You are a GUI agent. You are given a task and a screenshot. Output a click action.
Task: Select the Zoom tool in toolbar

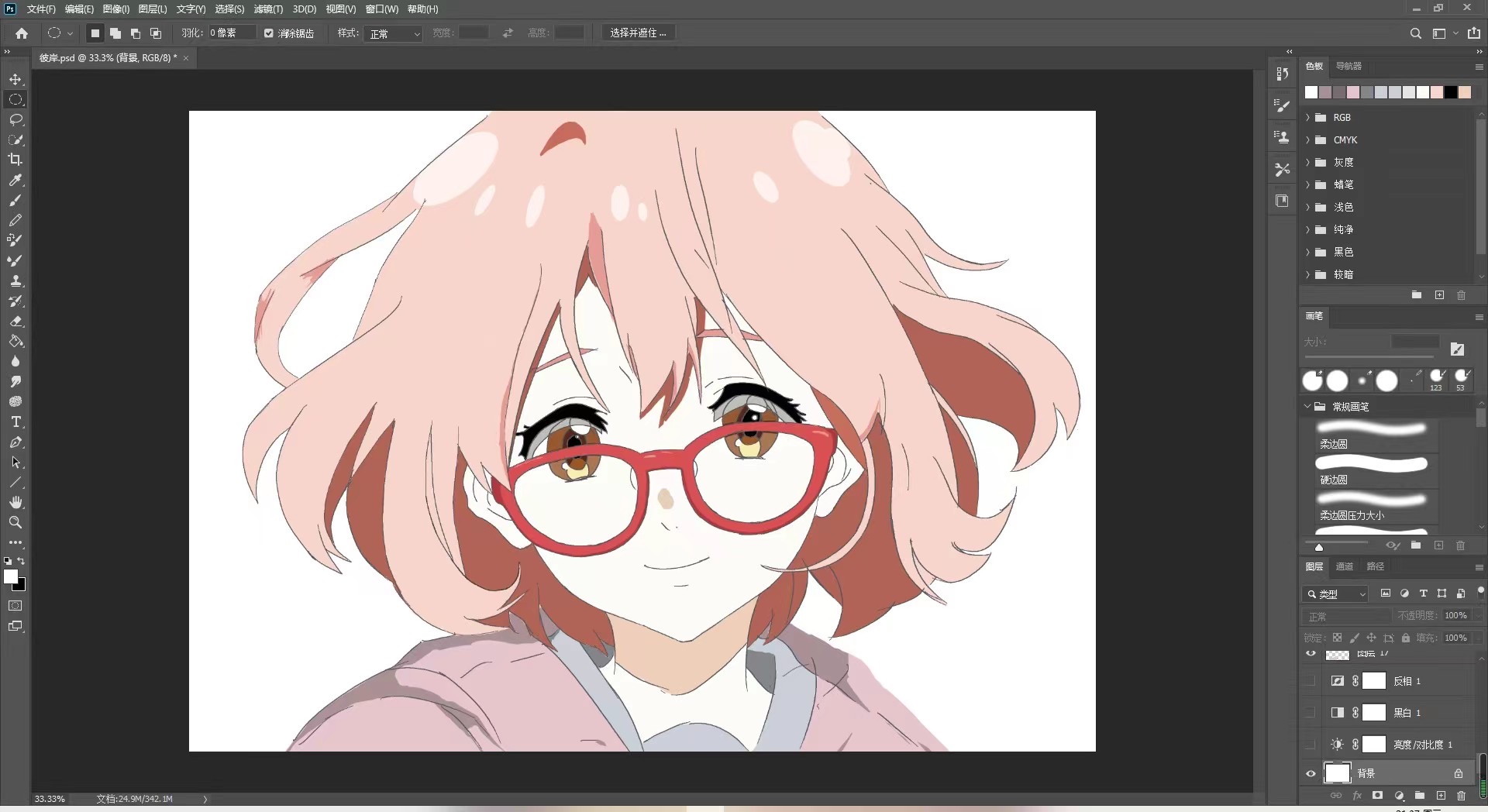(x=15, y=523)
